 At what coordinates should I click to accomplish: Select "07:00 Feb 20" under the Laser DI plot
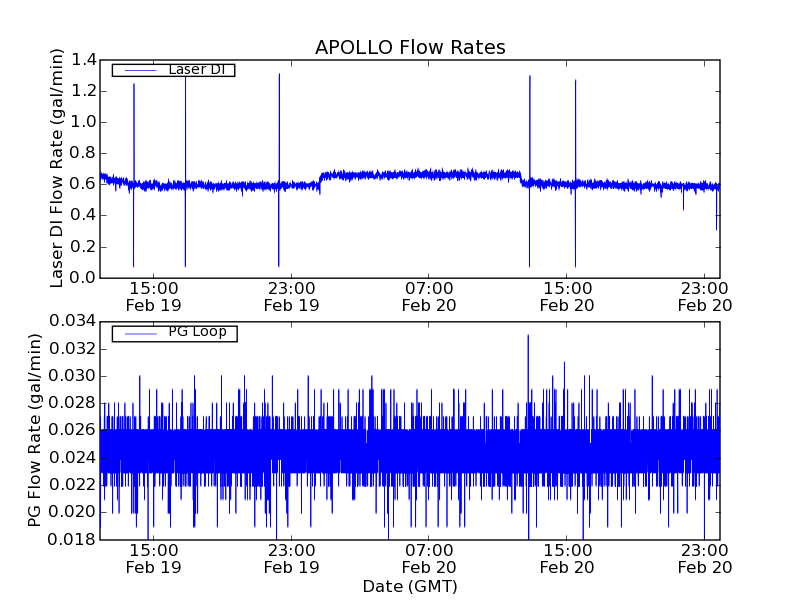[x=429, y=297]
